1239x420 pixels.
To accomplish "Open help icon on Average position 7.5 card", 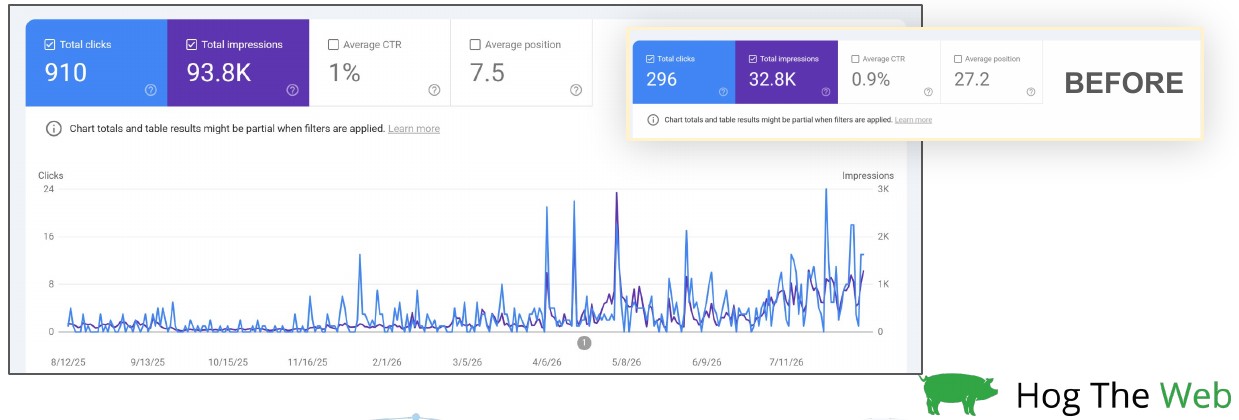I will coord(576,90).
